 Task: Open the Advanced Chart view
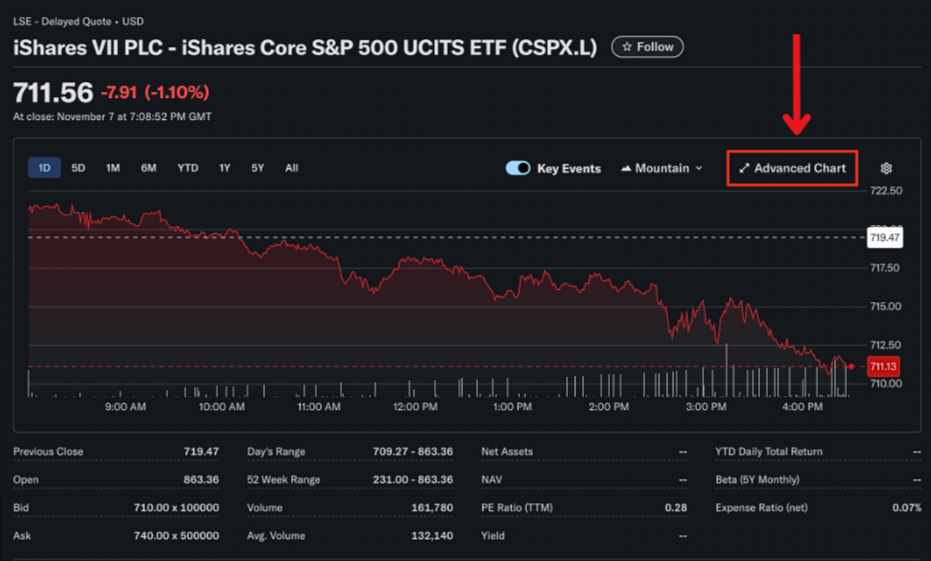point(793,169)
